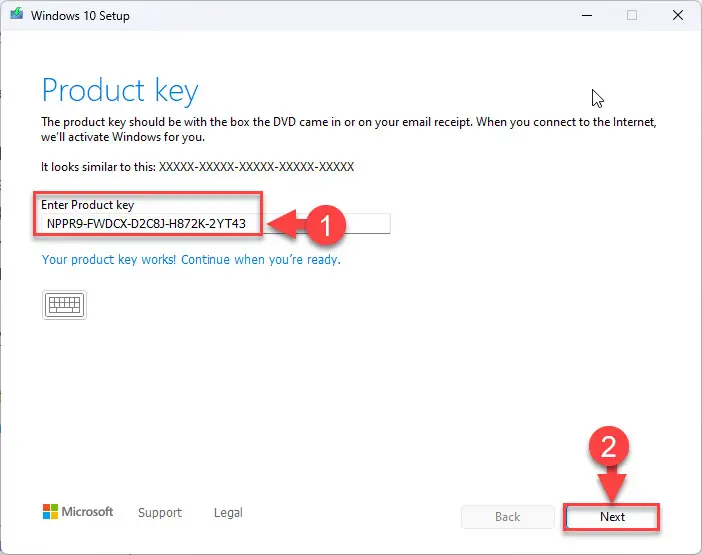Screen dimensions: 702x555
Task: Open the Support link
Action: (160, 512)
